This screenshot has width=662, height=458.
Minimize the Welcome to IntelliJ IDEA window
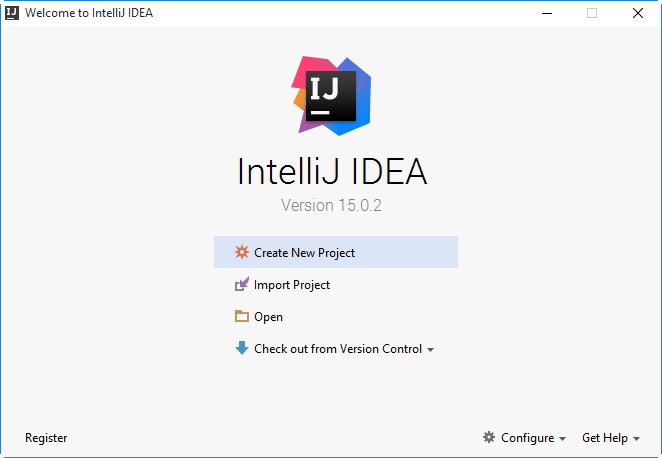coord(545,13)
